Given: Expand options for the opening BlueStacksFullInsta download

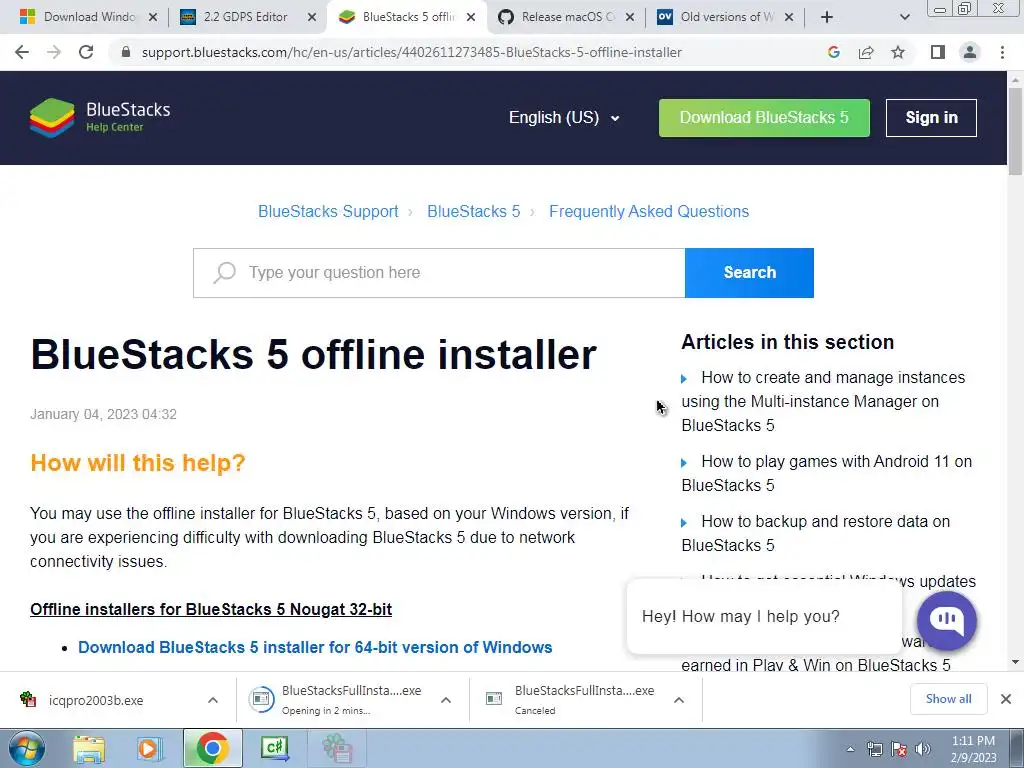Looking at the screenshot, I should (446, 700).
